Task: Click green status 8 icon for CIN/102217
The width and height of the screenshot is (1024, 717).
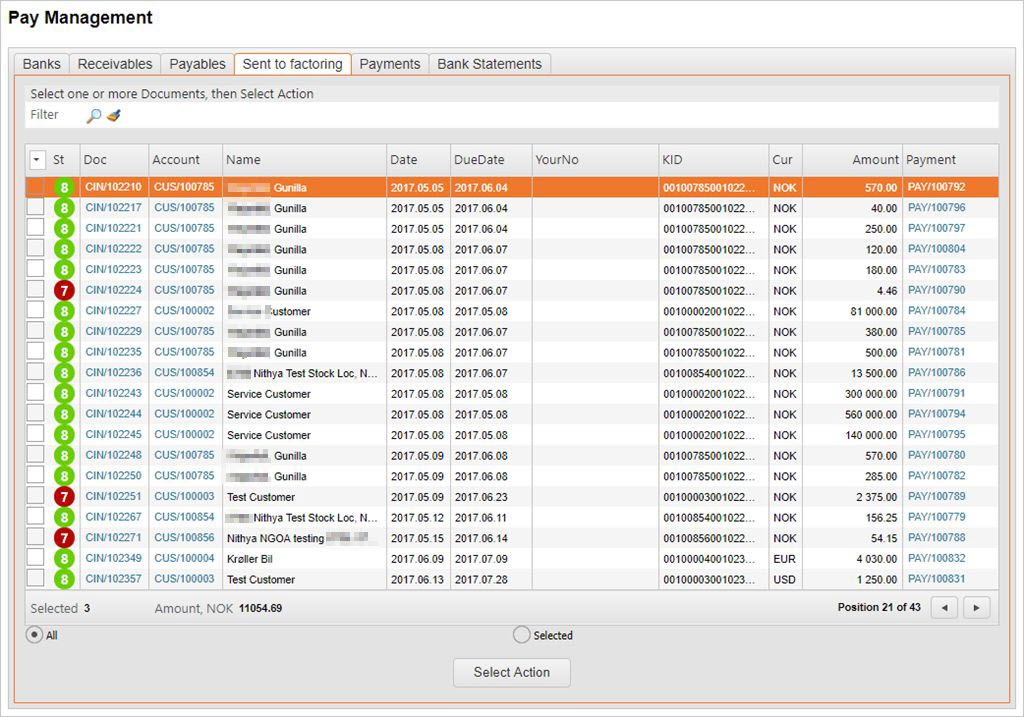Action: tap(64, 208)
